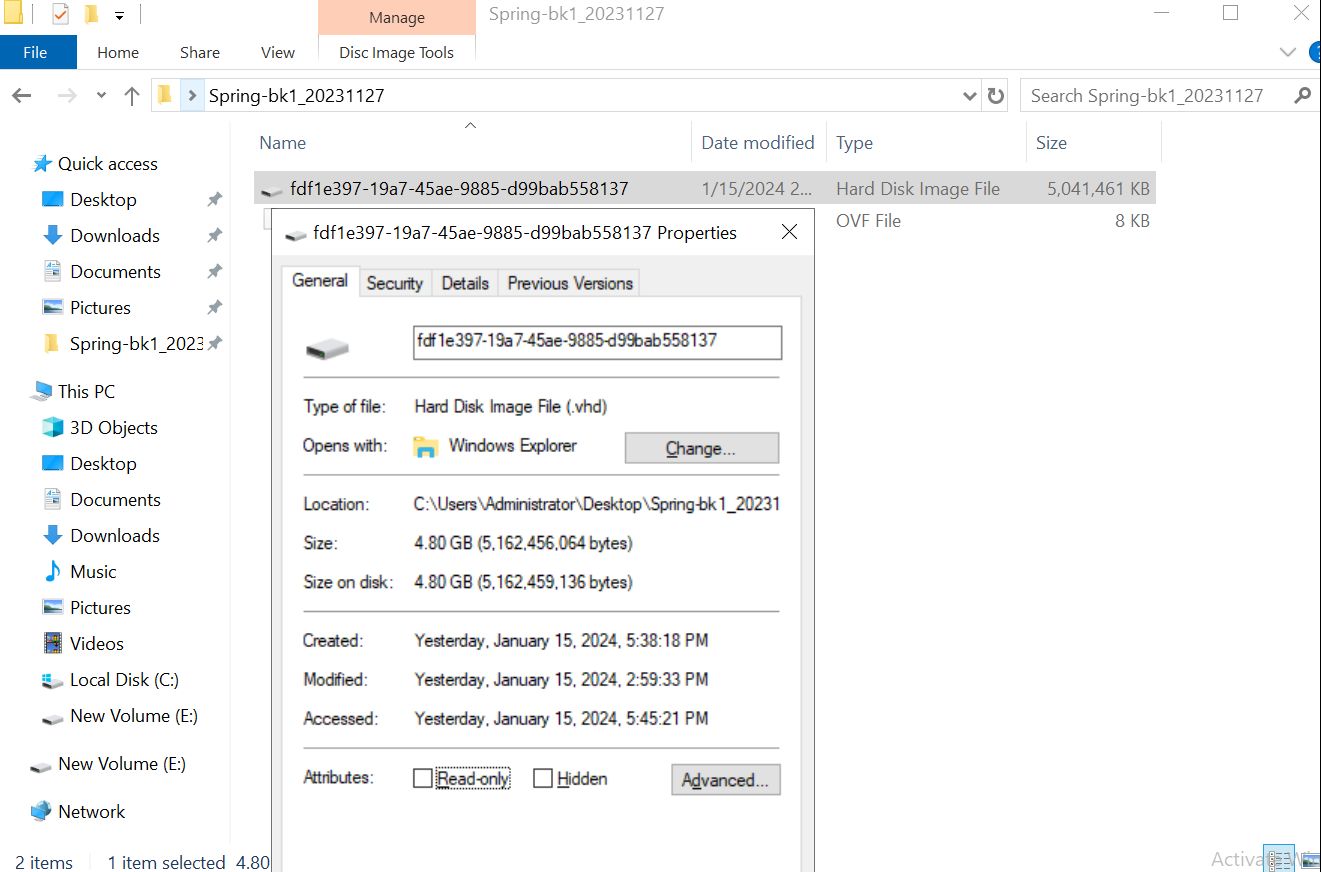Click the address bar path Spring-bk1_20231127
Viewport: 1321px width, 872px height.
(296, 96)
